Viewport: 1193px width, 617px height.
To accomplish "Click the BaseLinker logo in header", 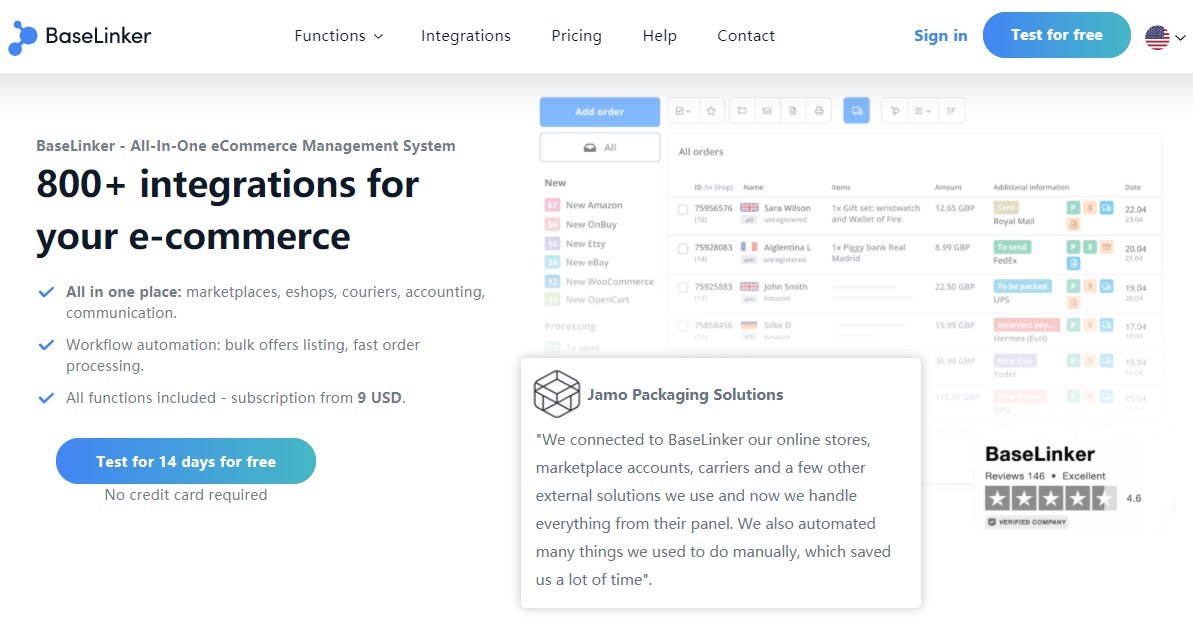I will (80, 36).
